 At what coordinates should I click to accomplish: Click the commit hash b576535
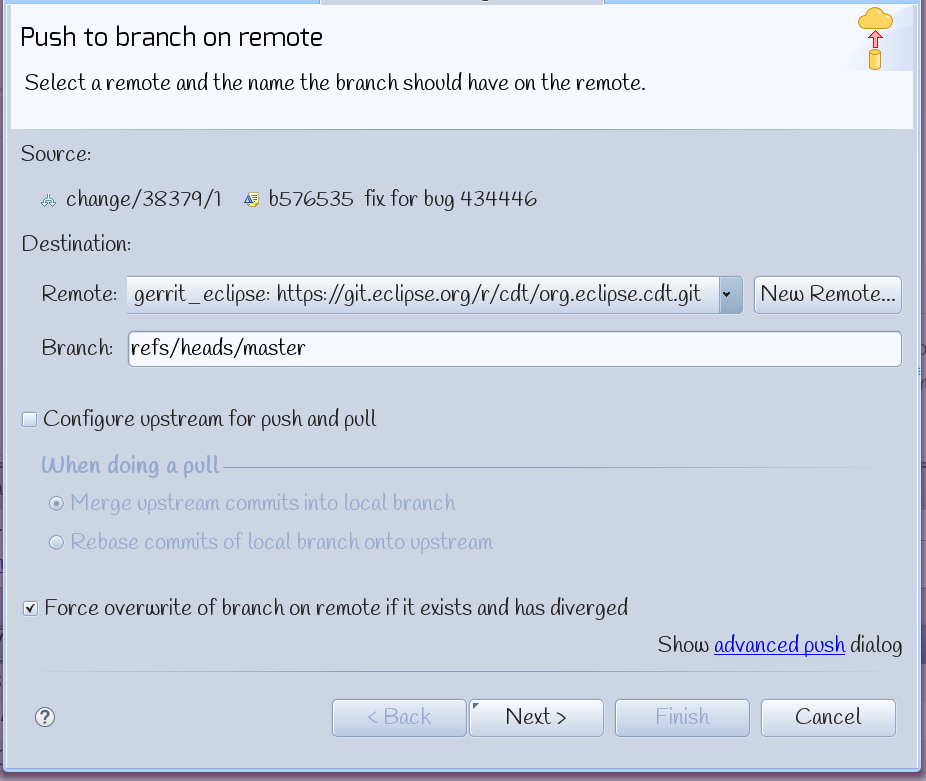(x=311, y=199)
